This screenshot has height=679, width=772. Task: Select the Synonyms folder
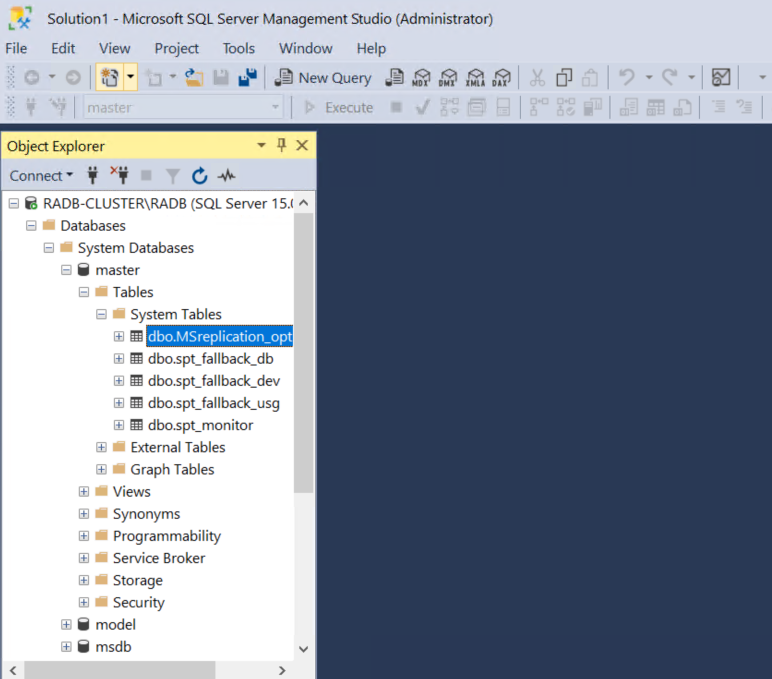point(146,514)
